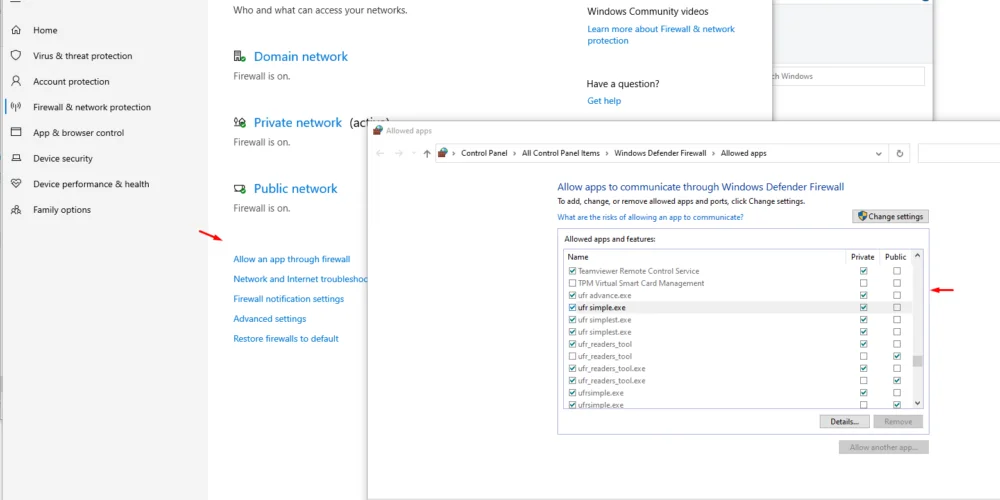1000x500 pixels.
Task: Click the allowed apps list scrollbar thumb
Action: tap(917, 361)
